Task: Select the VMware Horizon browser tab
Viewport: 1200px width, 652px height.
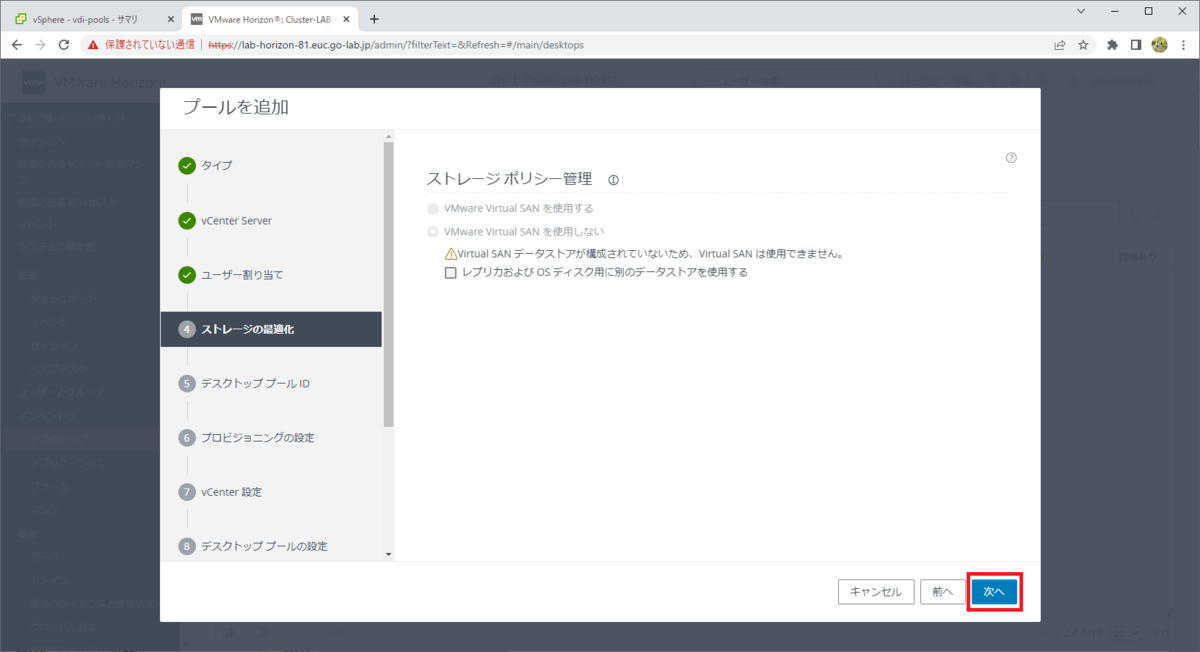Action: [x=270, y=19]
